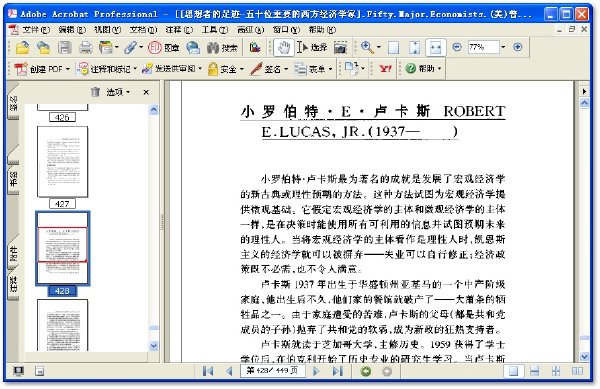Set Fit Width view
The image size is (600, 389).
(435, 47)
